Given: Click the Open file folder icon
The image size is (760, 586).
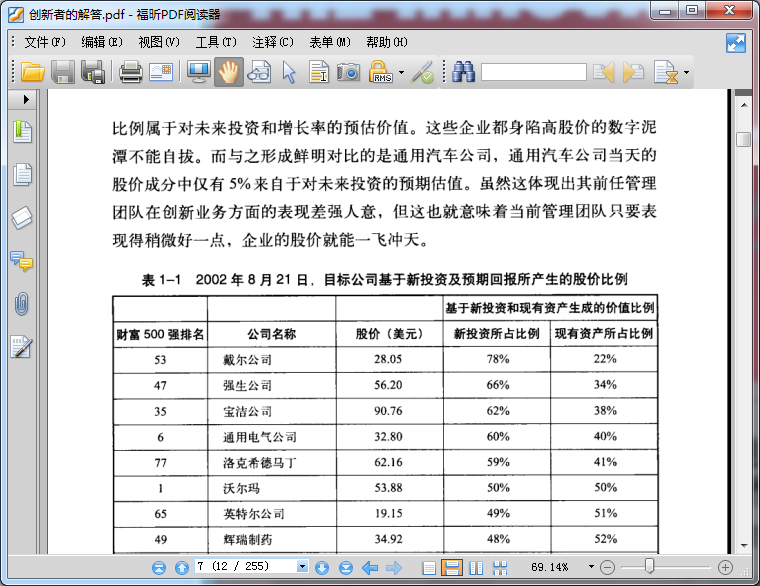Looking at the screenshot, I should pyautogui.click(x=32, y=72).
